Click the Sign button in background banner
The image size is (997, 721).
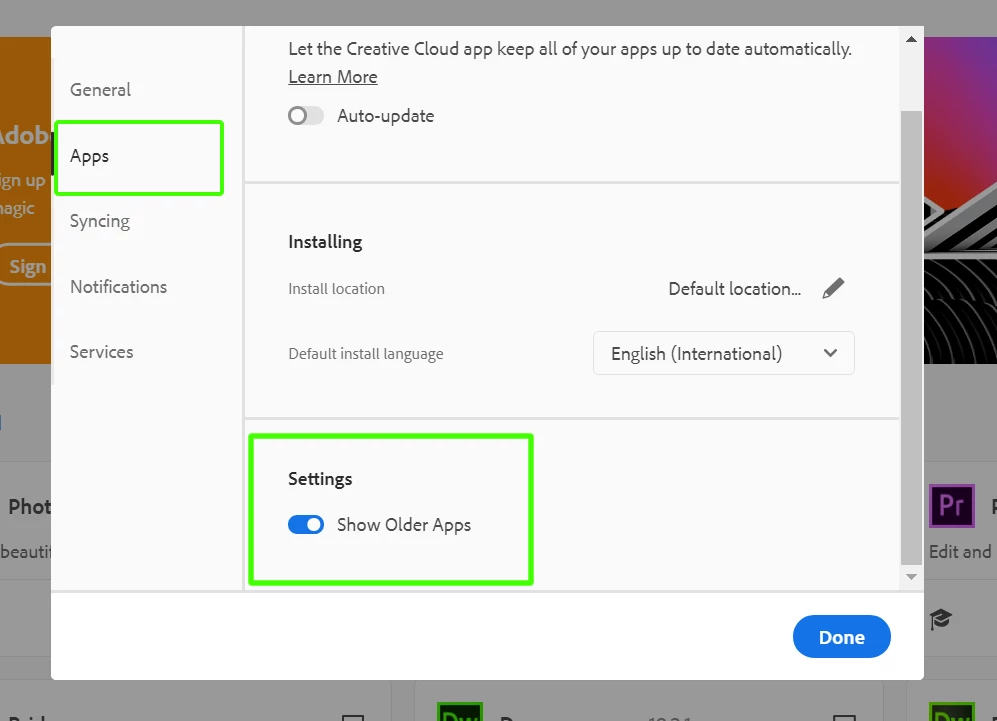pos(25,266)
